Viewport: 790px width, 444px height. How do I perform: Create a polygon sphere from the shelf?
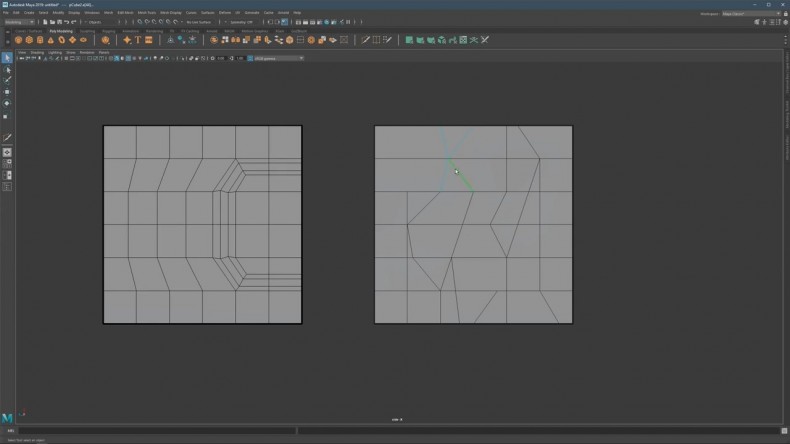[19, 40]
